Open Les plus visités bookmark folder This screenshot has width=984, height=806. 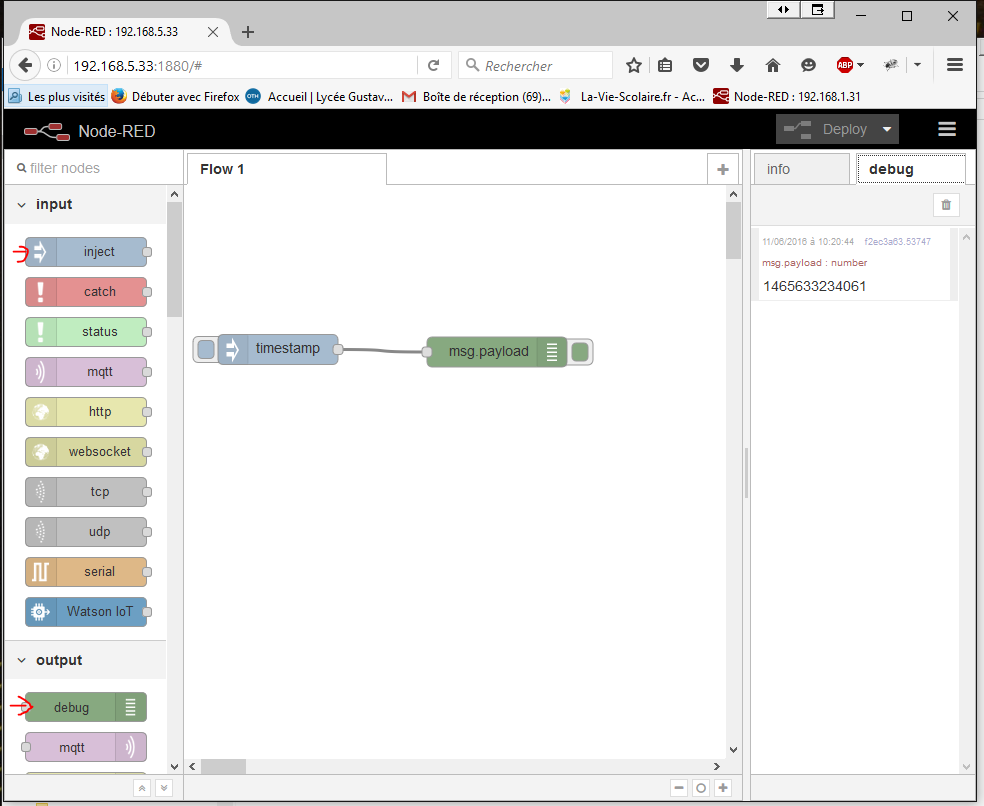tap(56, 97)
